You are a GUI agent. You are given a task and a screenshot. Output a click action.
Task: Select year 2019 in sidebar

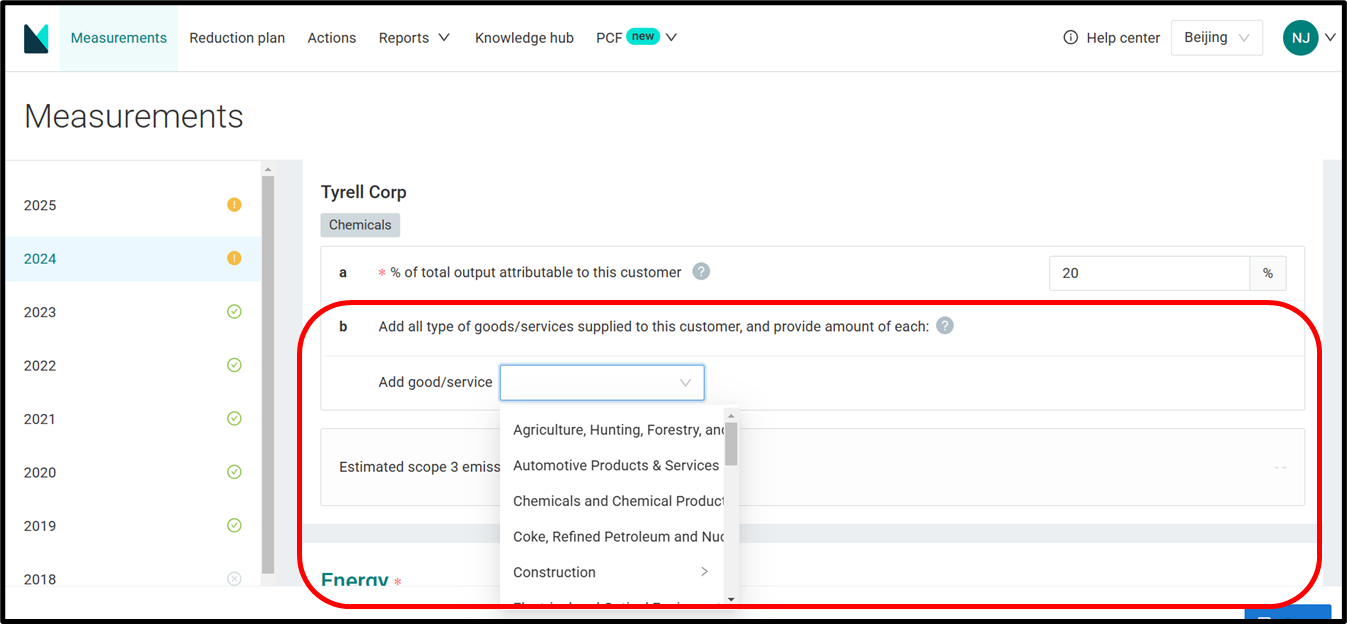pos(133,526)
